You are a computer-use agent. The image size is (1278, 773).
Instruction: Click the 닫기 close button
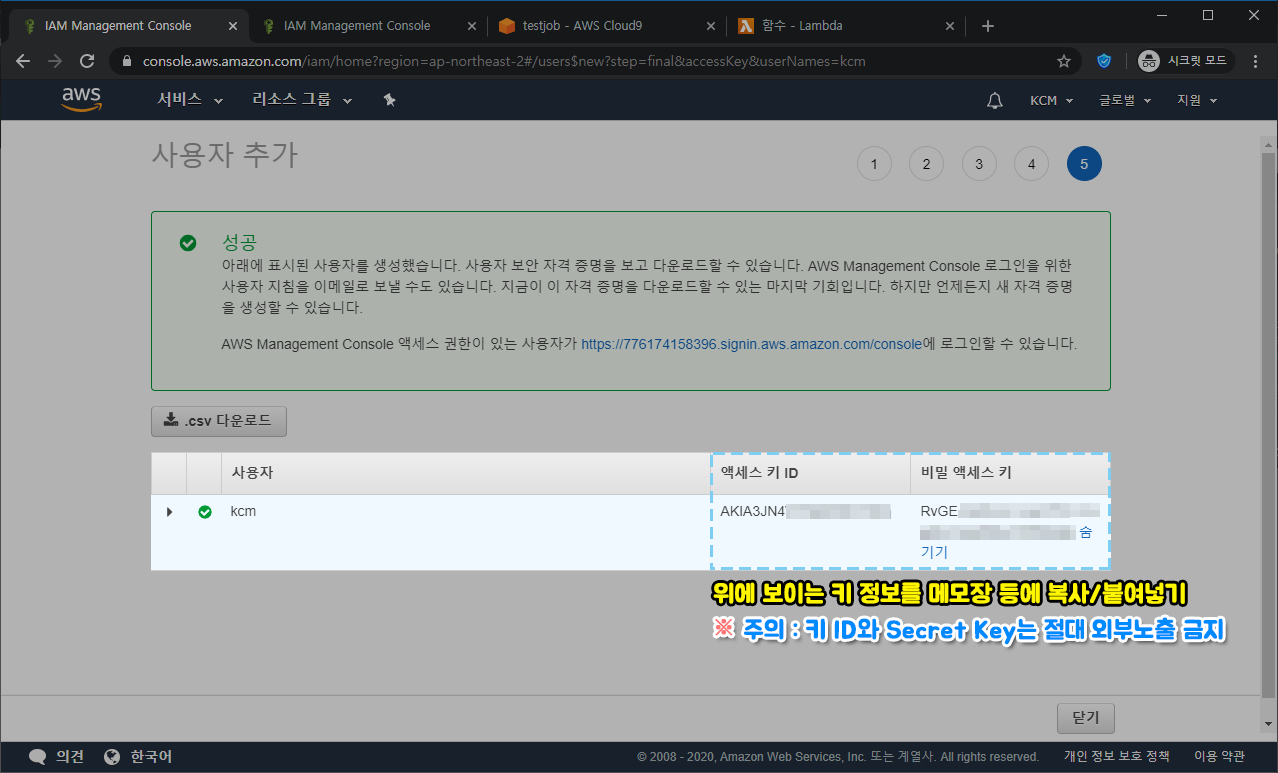pyautogui.click(x=1085, y=718)
